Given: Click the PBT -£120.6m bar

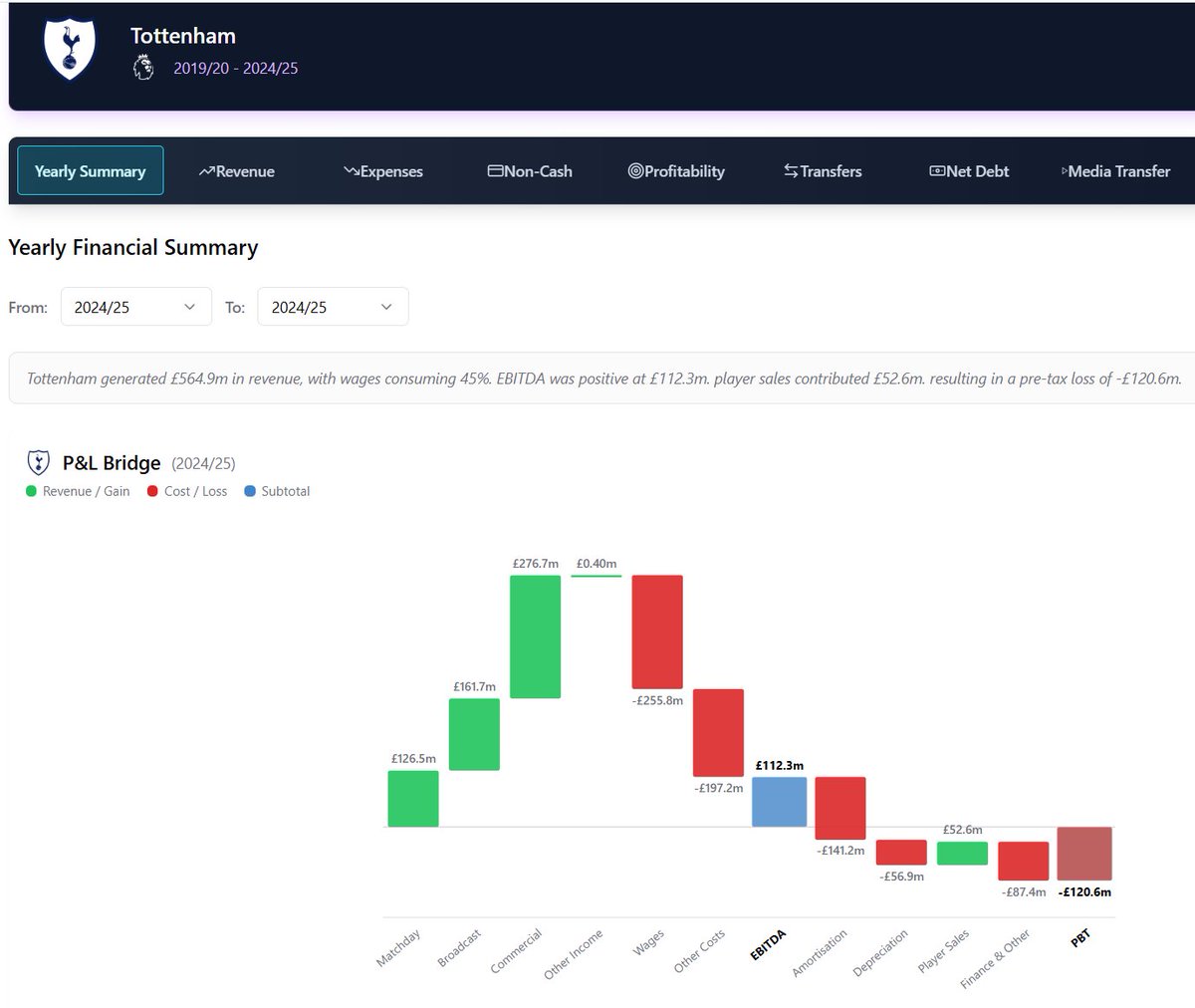Looking at the screenshot, I should coord(1084,854).
